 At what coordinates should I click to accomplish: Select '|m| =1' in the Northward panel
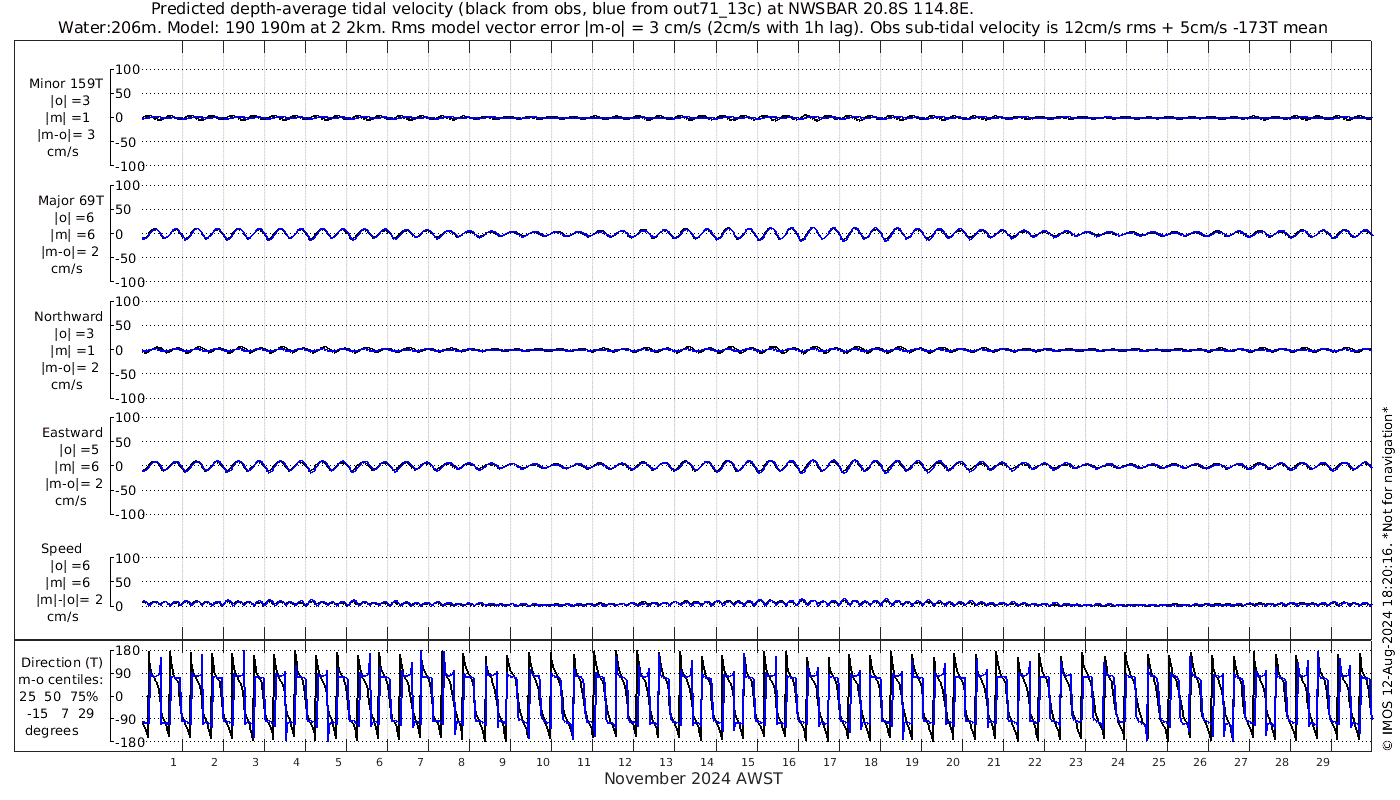point(74,350)
